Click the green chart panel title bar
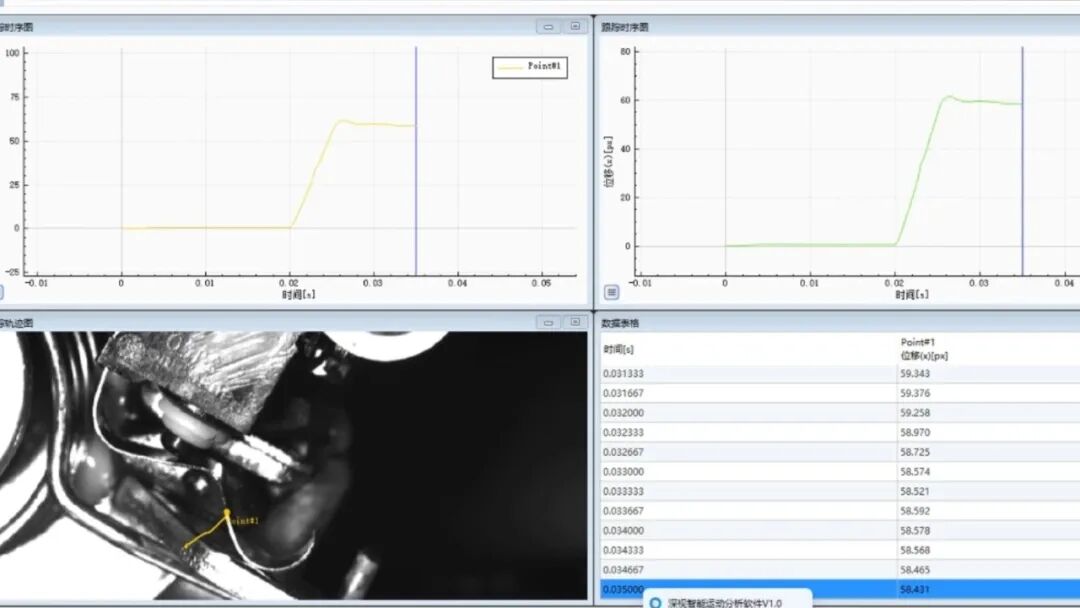 [x=800, y=27]
